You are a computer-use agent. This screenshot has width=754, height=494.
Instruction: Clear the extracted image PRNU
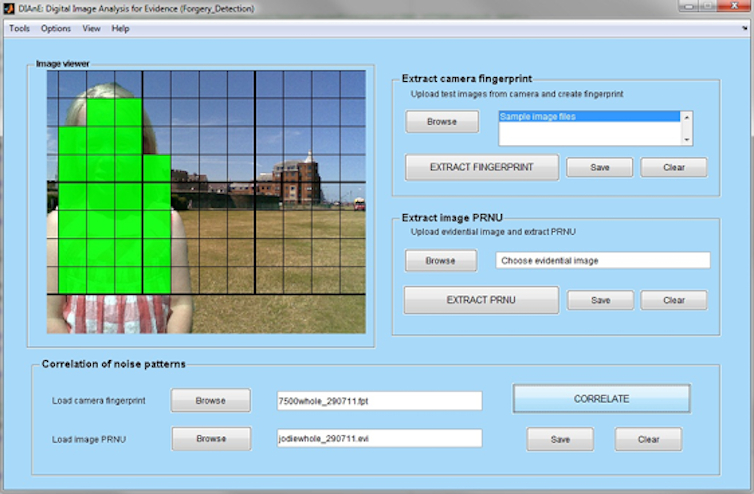(x=673, y=300)
